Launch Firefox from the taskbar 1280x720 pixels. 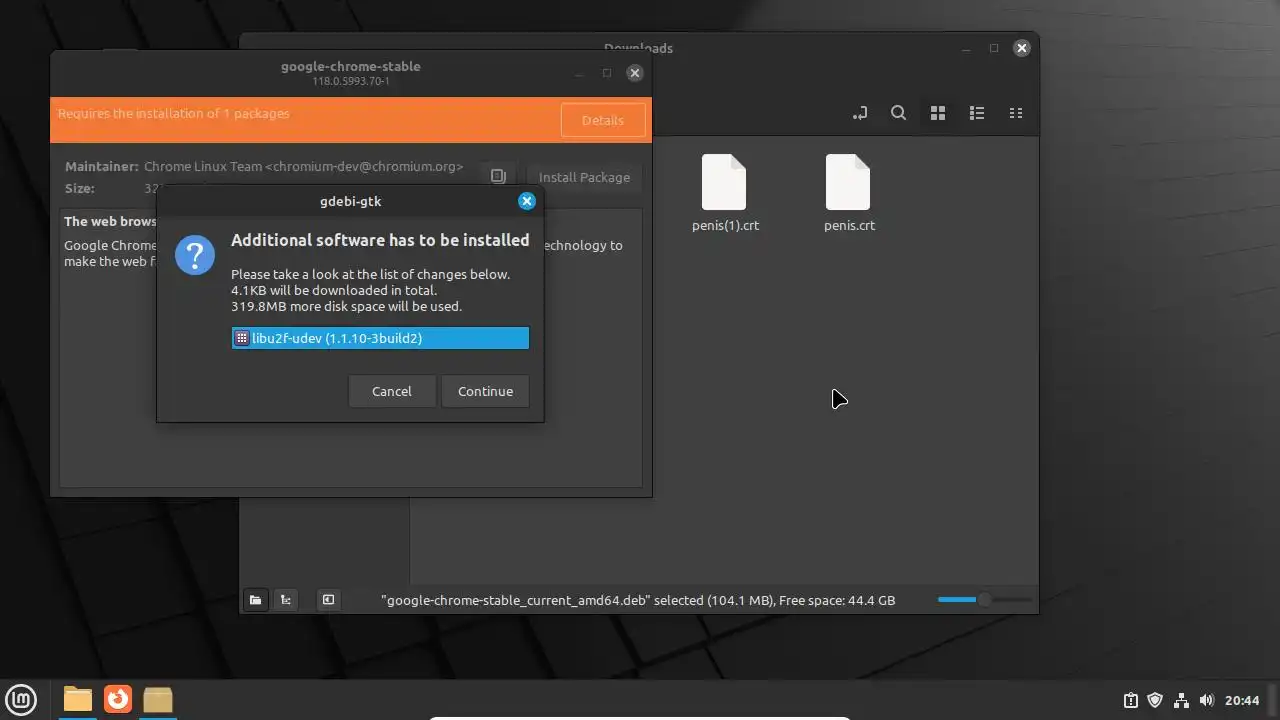118,699
